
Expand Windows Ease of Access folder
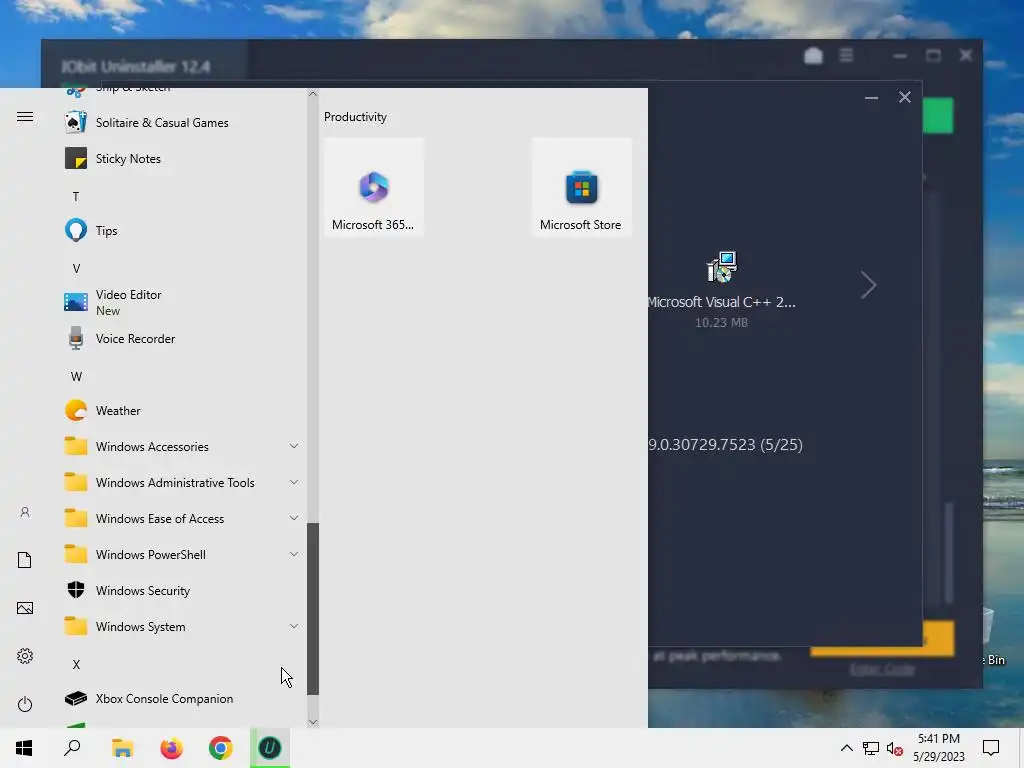(183, 519)
